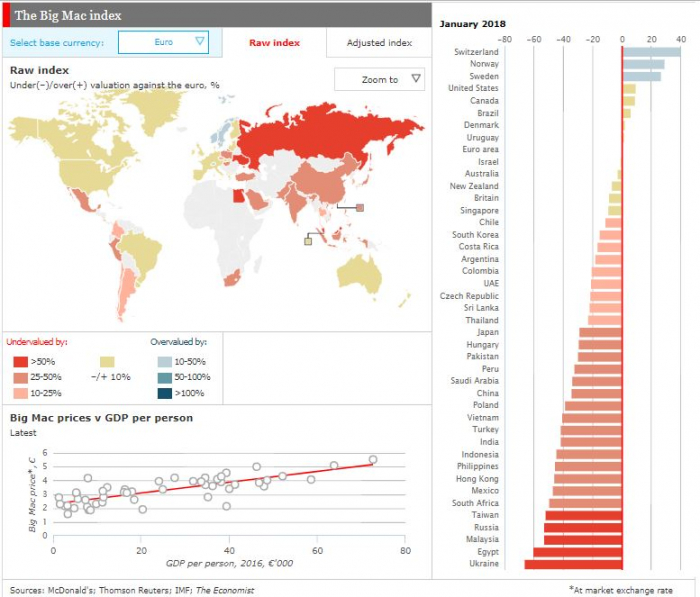Image resolution: width=700 pixels, height=597 pixels.
Task: Click Egypt on the world map
Action: (x=238, y=196)
